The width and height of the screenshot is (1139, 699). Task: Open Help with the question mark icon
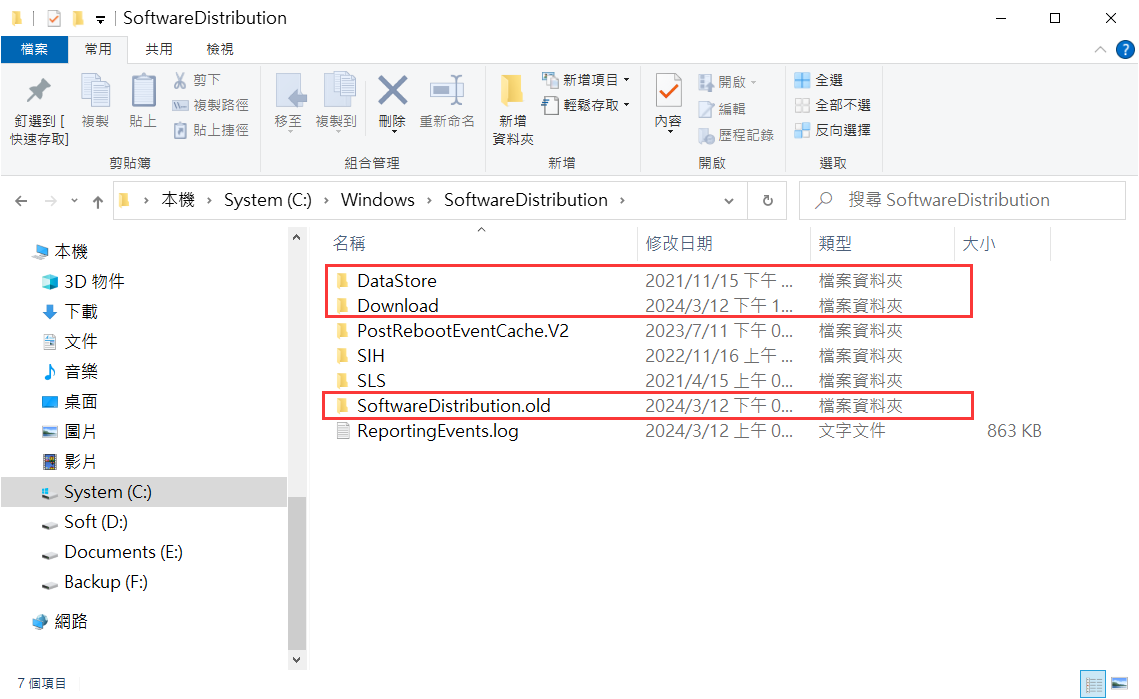tap(1125, 49)
